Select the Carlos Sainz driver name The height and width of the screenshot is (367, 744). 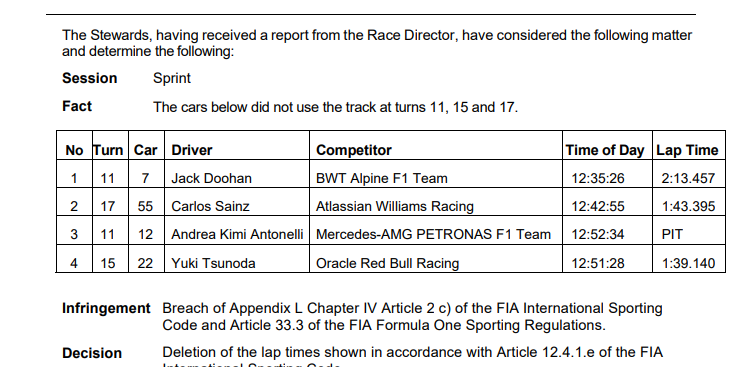coord(210,207)
